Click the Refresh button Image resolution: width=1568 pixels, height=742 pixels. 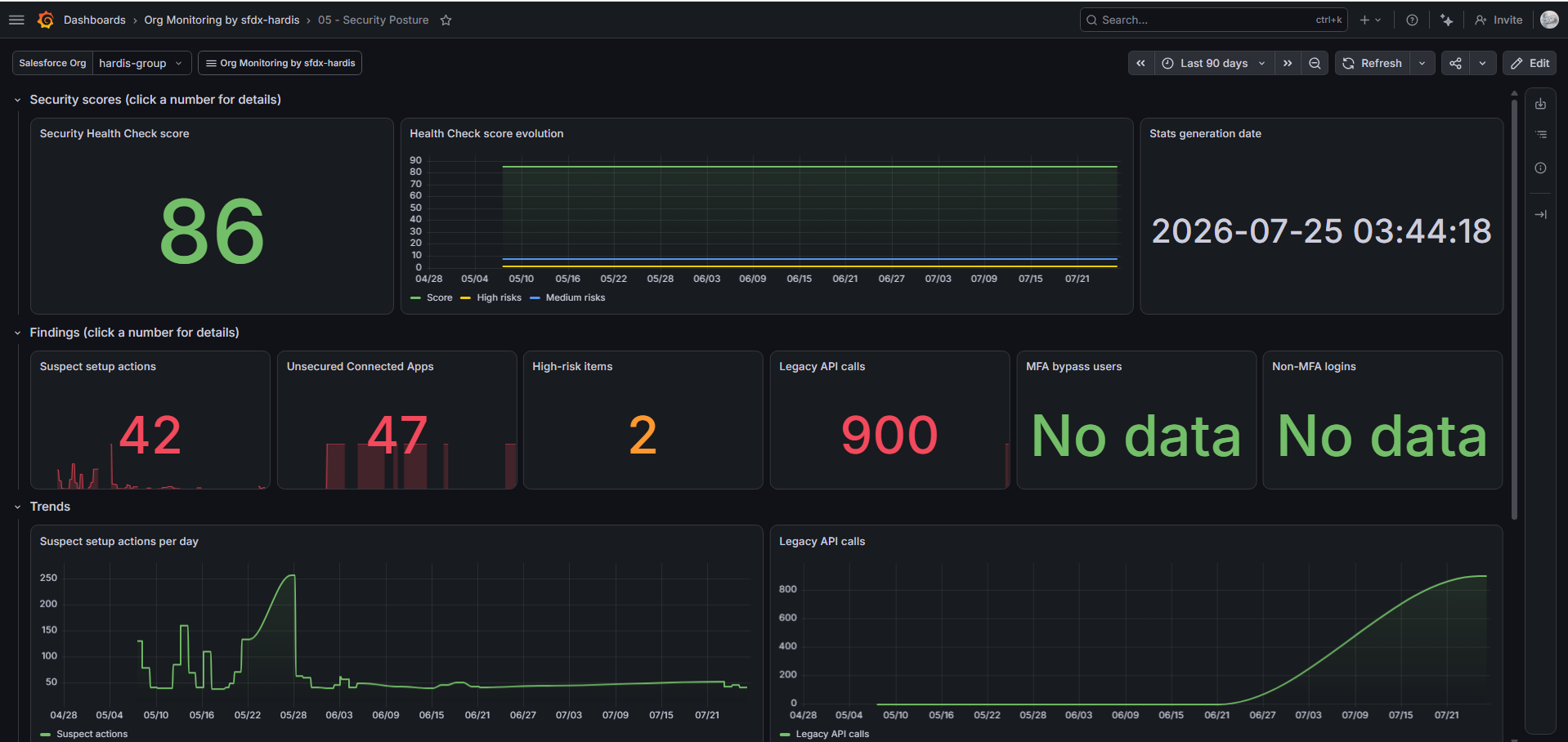[x=1373, y=63]
